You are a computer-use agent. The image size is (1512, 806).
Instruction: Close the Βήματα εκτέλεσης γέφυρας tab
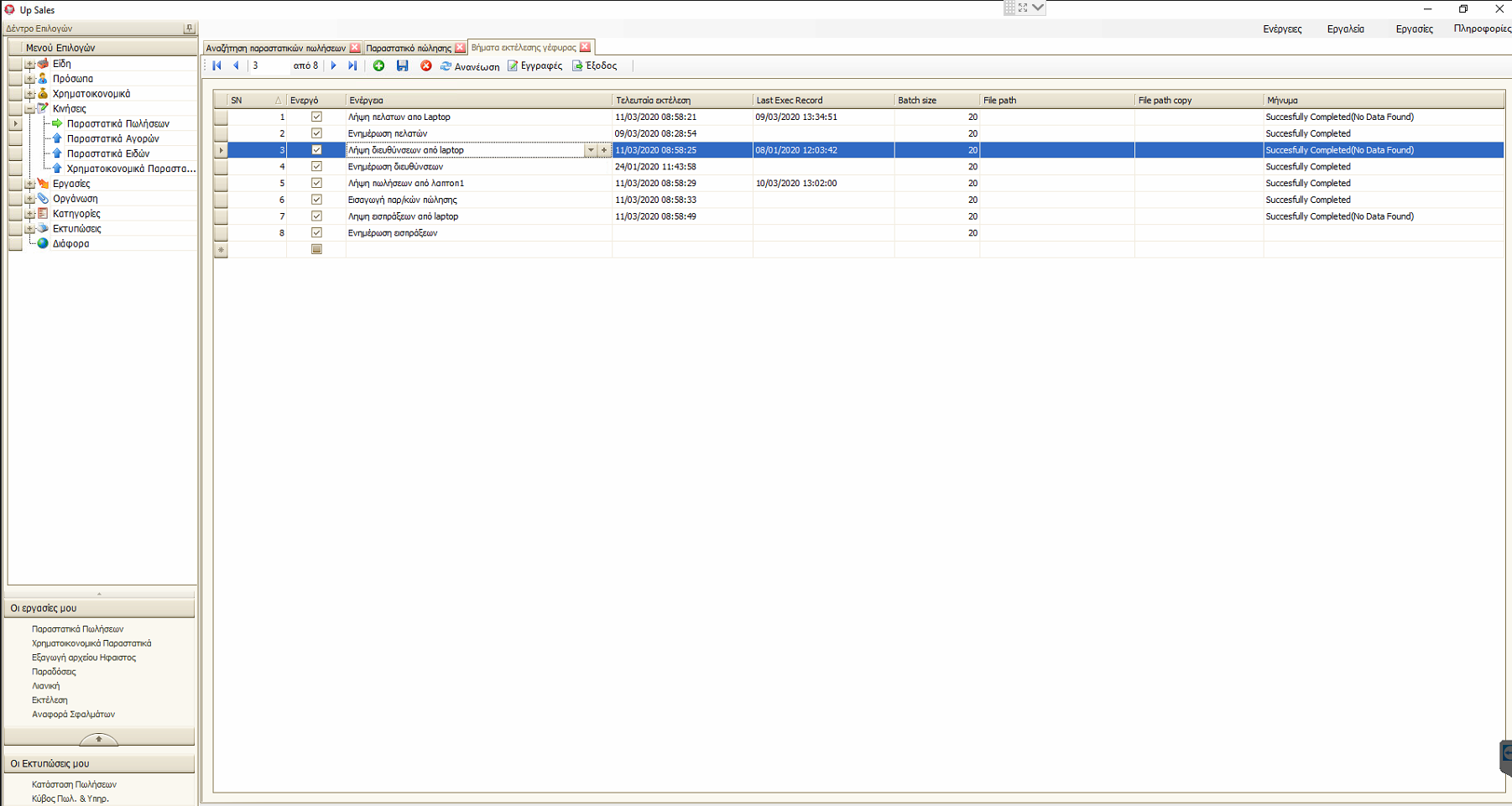click(x=586, y=47)
